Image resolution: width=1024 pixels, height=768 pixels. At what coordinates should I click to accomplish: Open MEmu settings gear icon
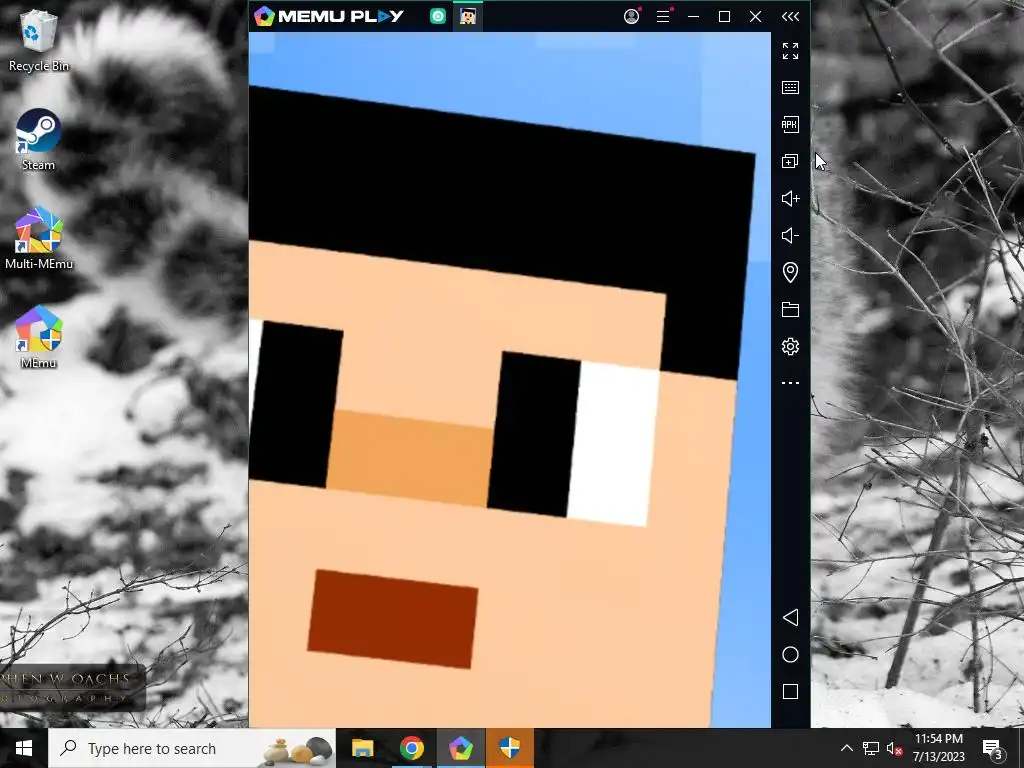click(x=790, y=346)
